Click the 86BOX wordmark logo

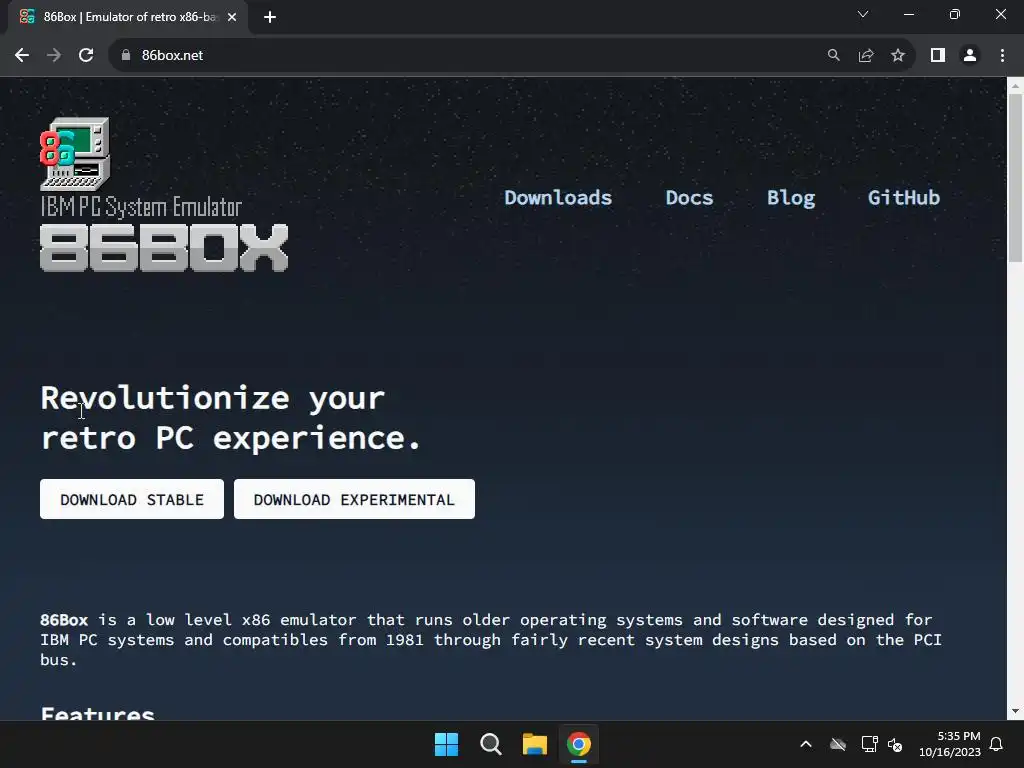[x=164, y=248]
